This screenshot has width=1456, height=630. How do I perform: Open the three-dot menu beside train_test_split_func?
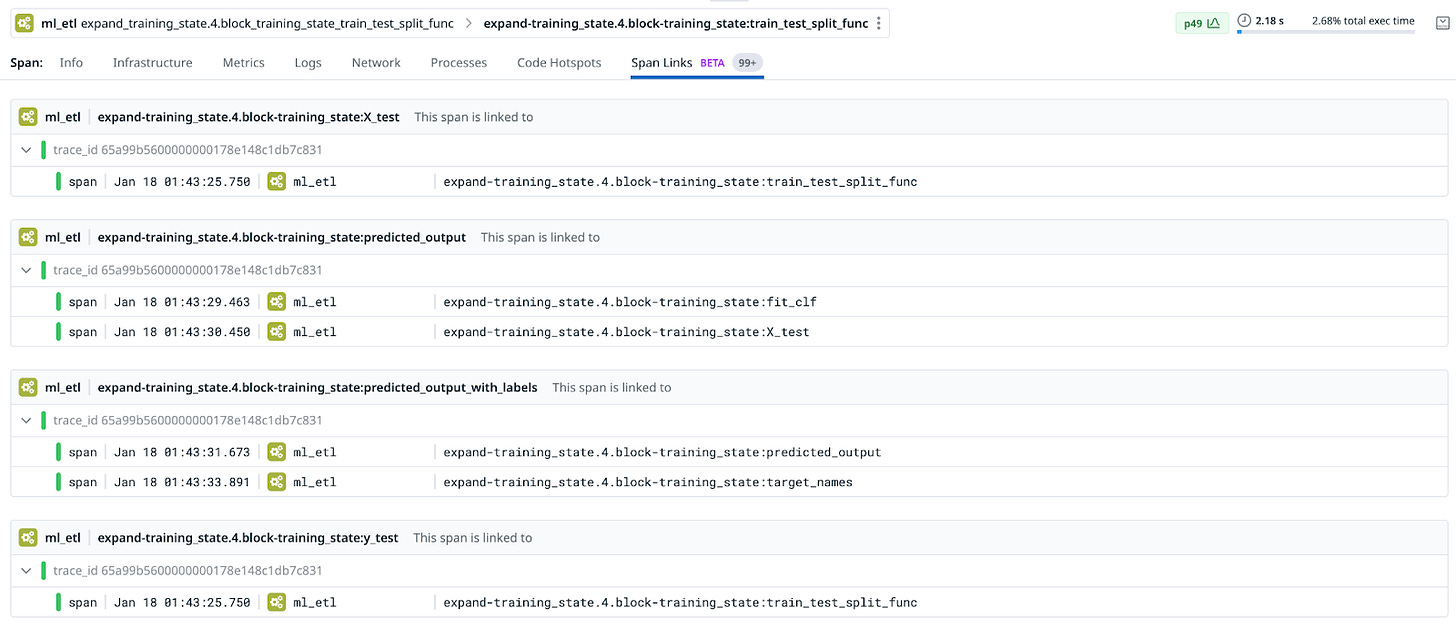[878, 23]
